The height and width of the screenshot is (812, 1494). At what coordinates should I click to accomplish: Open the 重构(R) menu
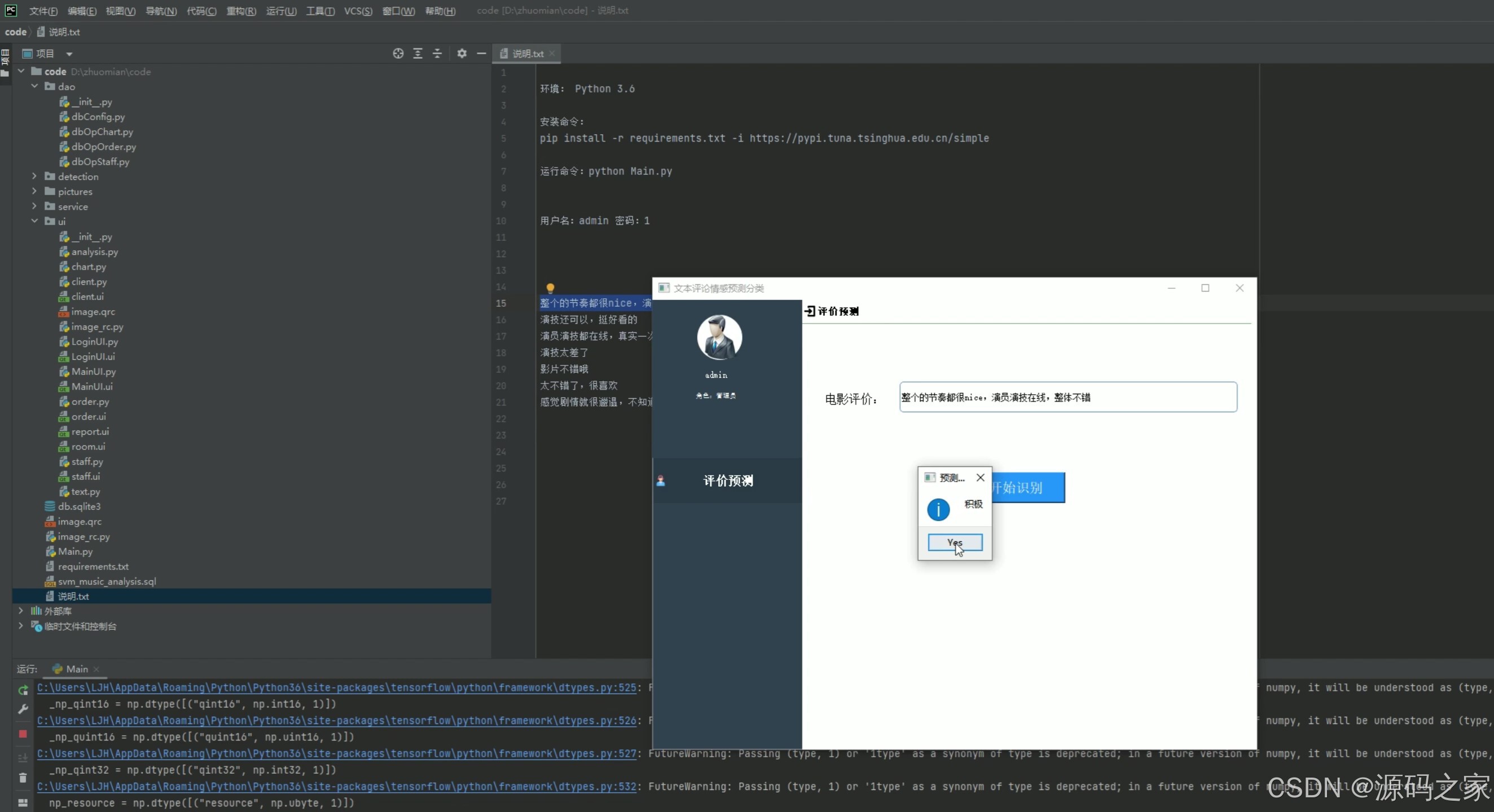point(241,11)
